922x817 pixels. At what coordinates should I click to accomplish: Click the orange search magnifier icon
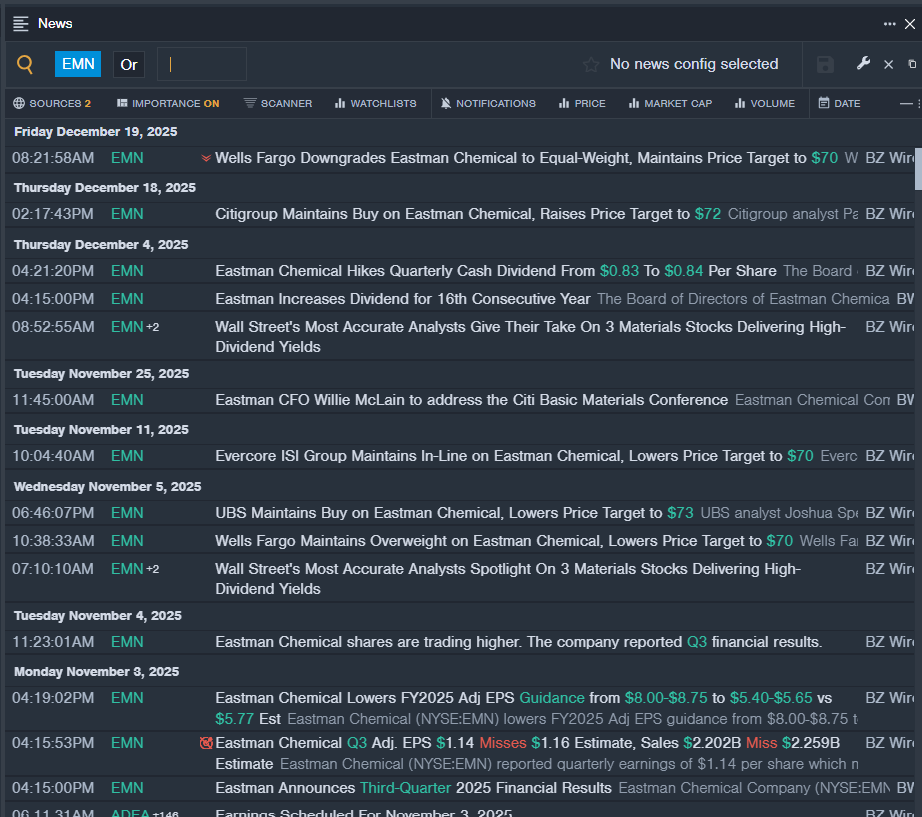[x=25, y=64]
